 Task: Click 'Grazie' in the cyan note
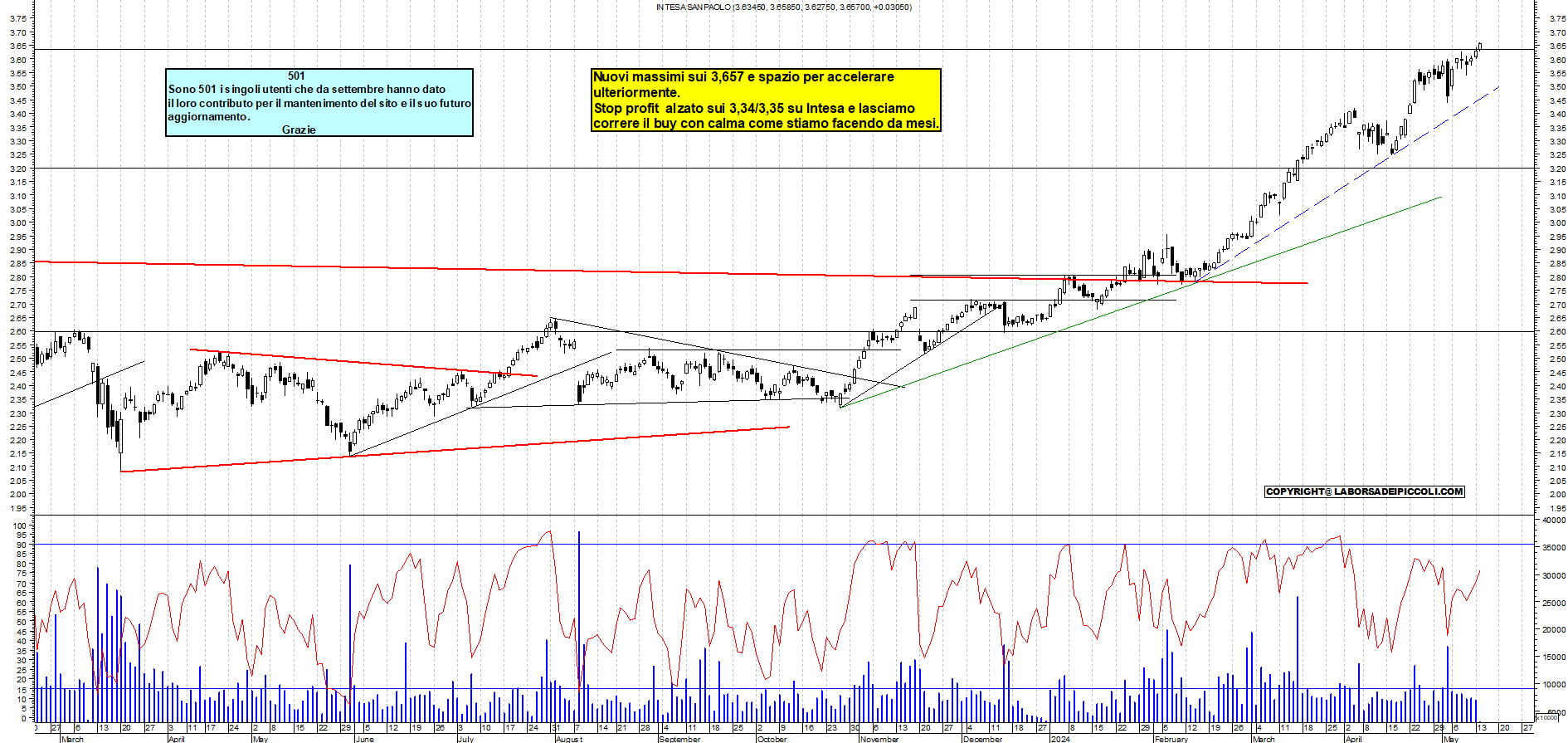point(299,130)
